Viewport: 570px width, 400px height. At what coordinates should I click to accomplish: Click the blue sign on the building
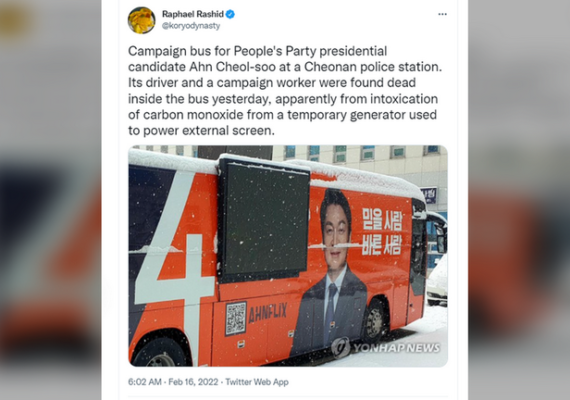[x=430, y=196]
